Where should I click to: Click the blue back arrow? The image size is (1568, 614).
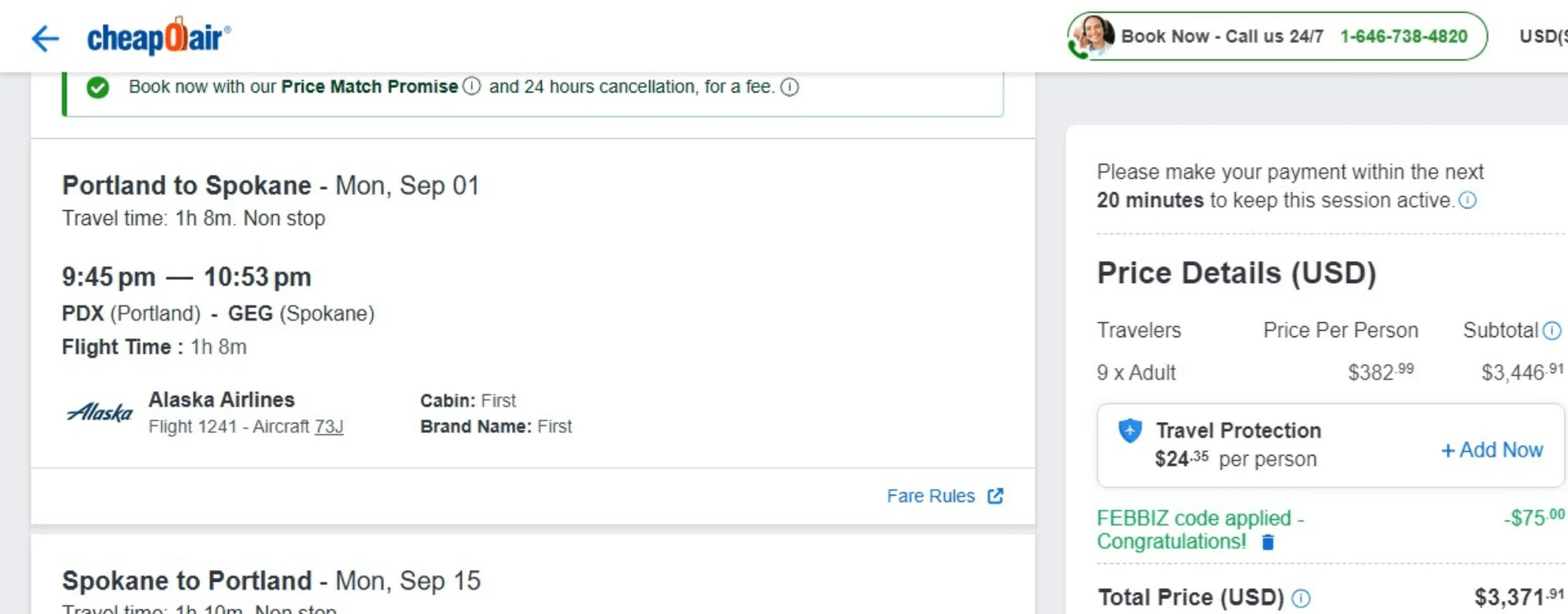pyautogui.click(x=45, y=39)
